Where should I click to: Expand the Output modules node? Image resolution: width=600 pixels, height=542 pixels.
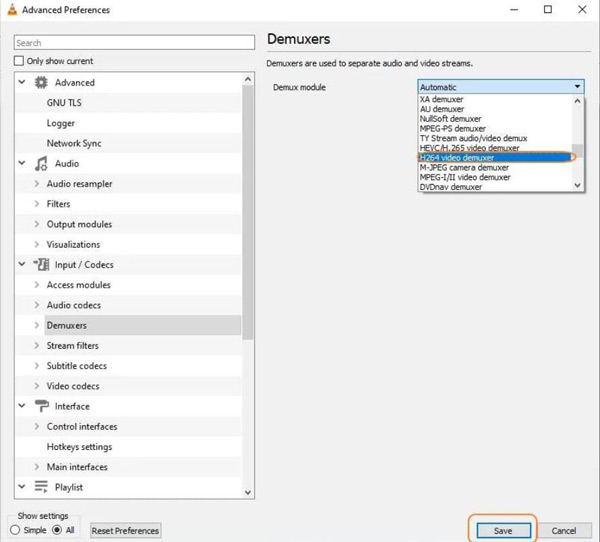pyautogui.click(x=37, y=224)
